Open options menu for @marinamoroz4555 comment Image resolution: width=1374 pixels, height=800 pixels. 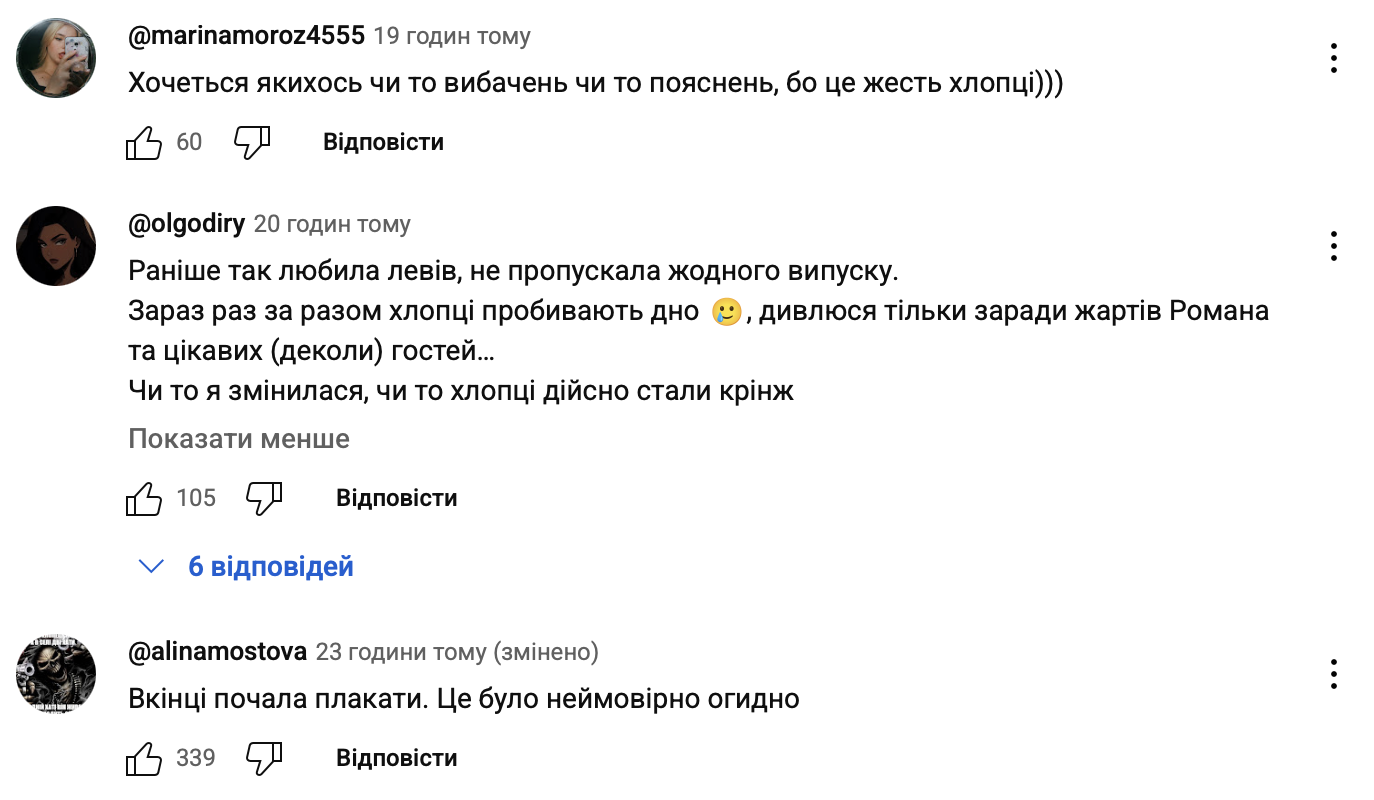(1334, 58)
